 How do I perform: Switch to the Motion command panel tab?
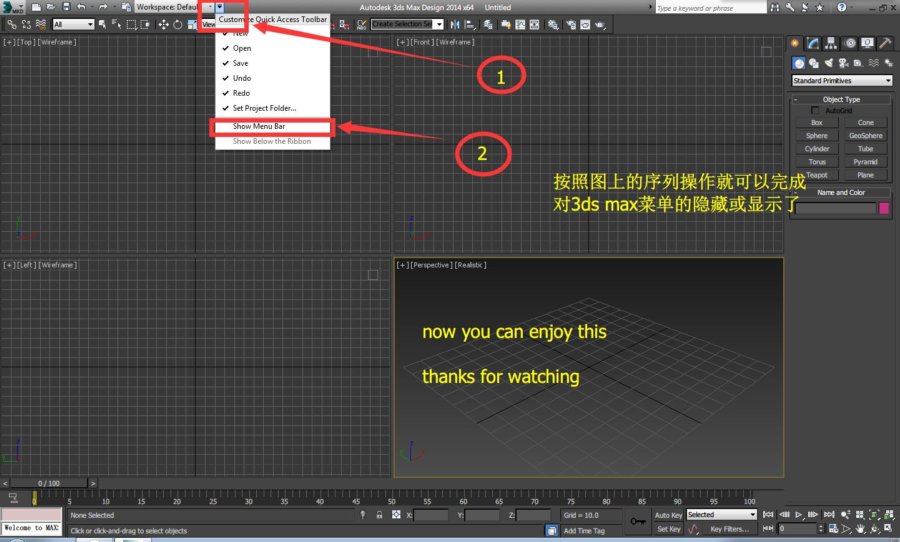coord(849,43)
